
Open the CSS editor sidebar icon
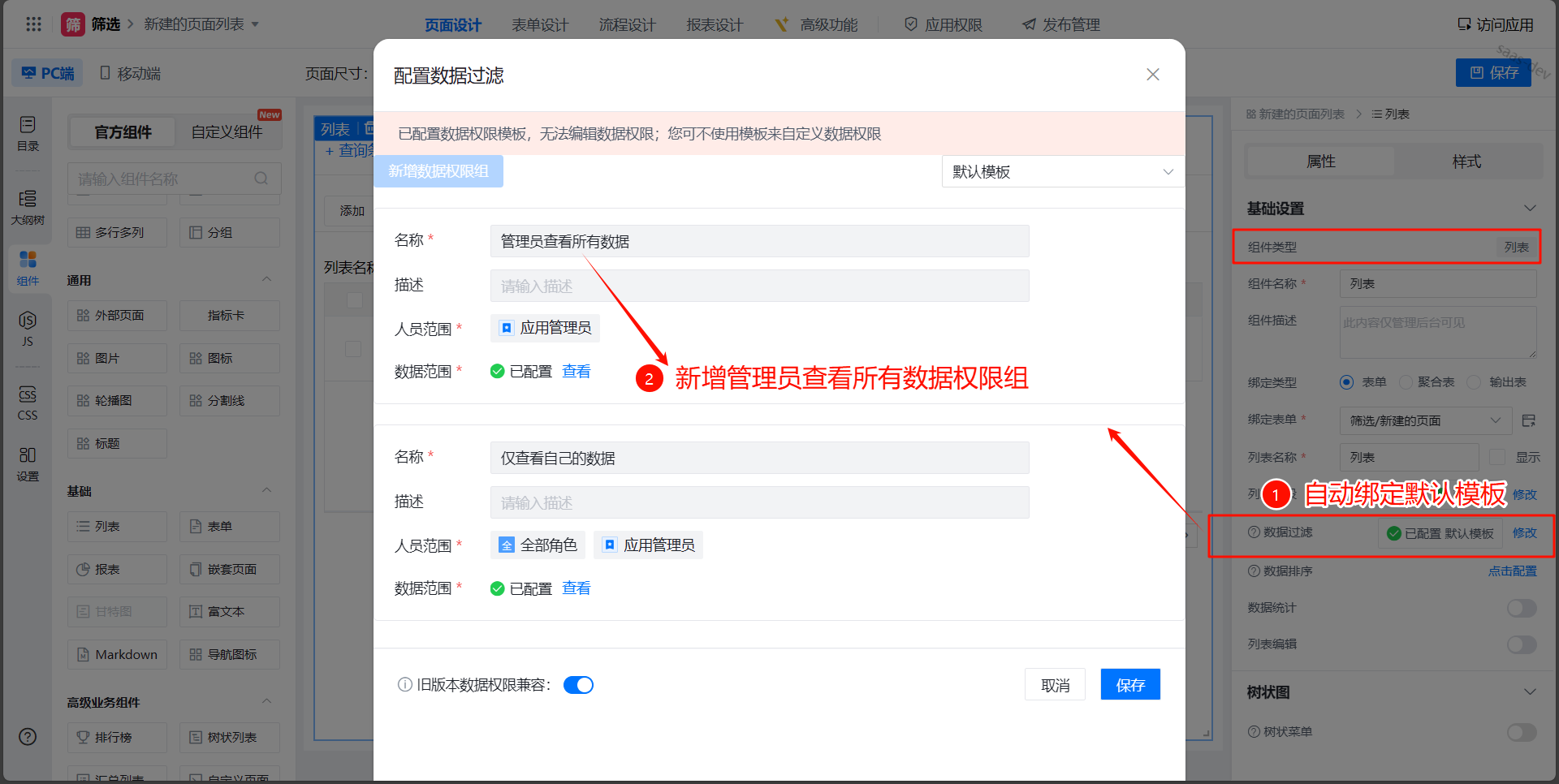pyautogui.click(x=28, y=403)
